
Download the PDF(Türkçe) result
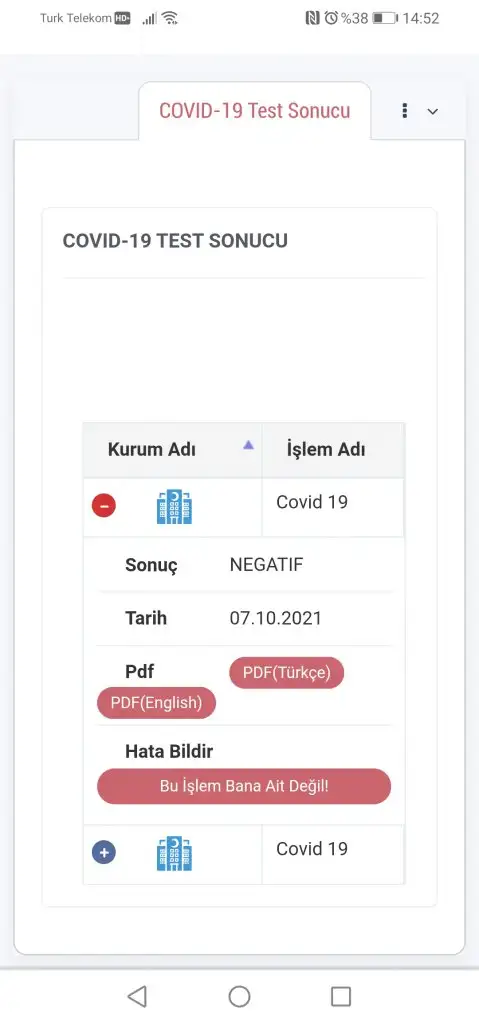(x=286, y=673)
